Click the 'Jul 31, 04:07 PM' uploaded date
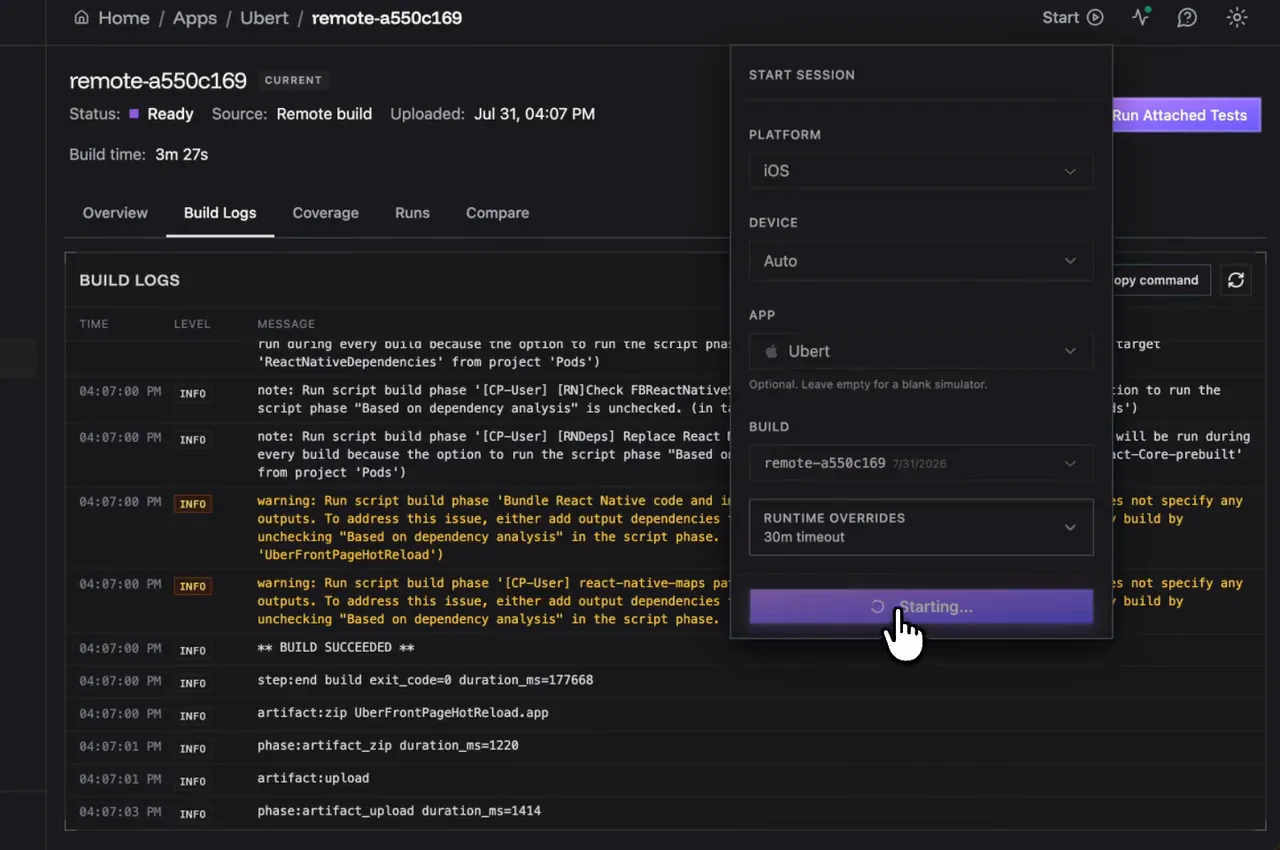The image size is (1280, 850). click(534, 114)
